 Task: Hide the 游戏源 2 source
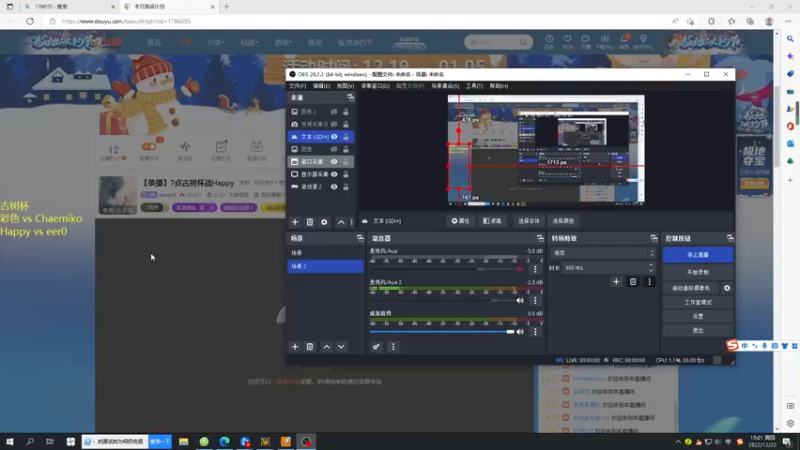click(x=334, y=187)
